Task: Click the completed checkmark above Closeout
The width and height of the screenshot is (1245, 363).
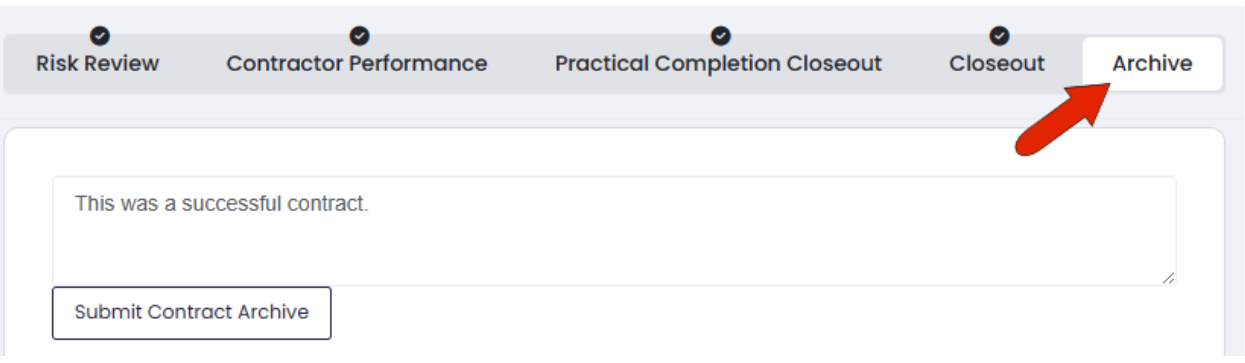Action: [997, 36]
